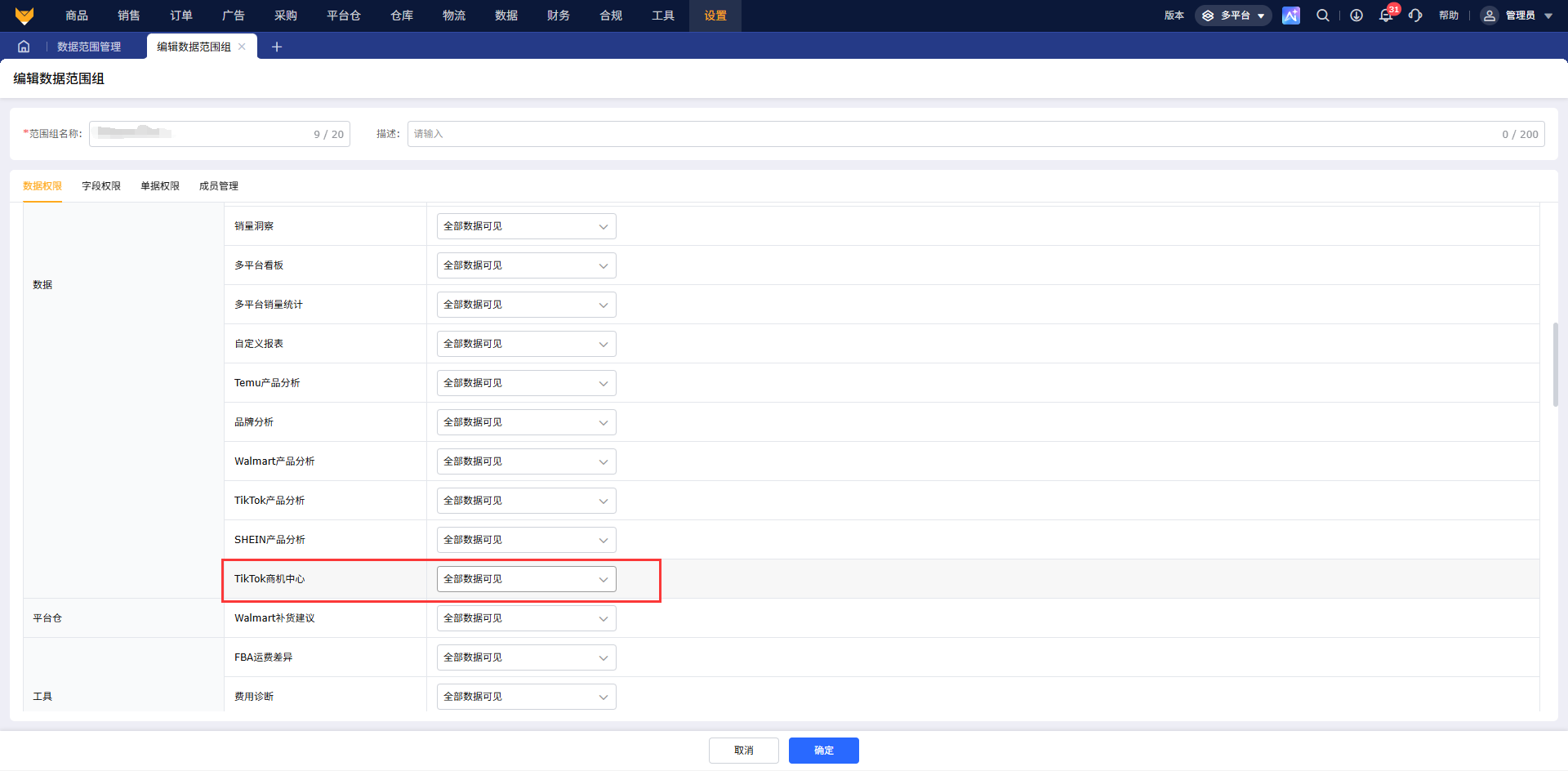Screen dimensions: 1568x771
Task: Open notifications bell with 31 badge
Action: coord(1388,14)
